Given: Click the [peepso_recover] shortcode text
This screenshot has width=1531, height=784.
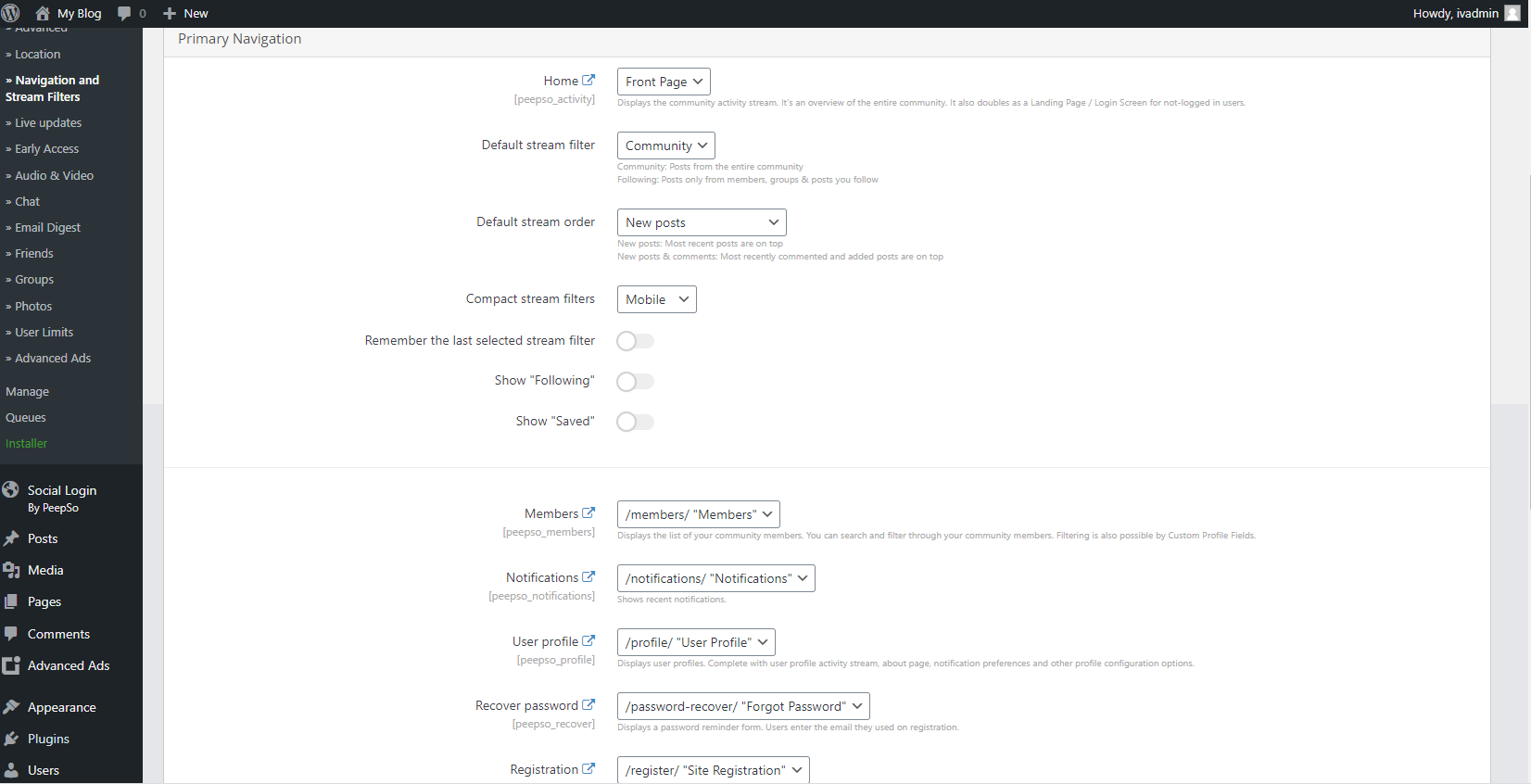Looking at the screenshot, I should pyautogui.click(x=553, y=724).
